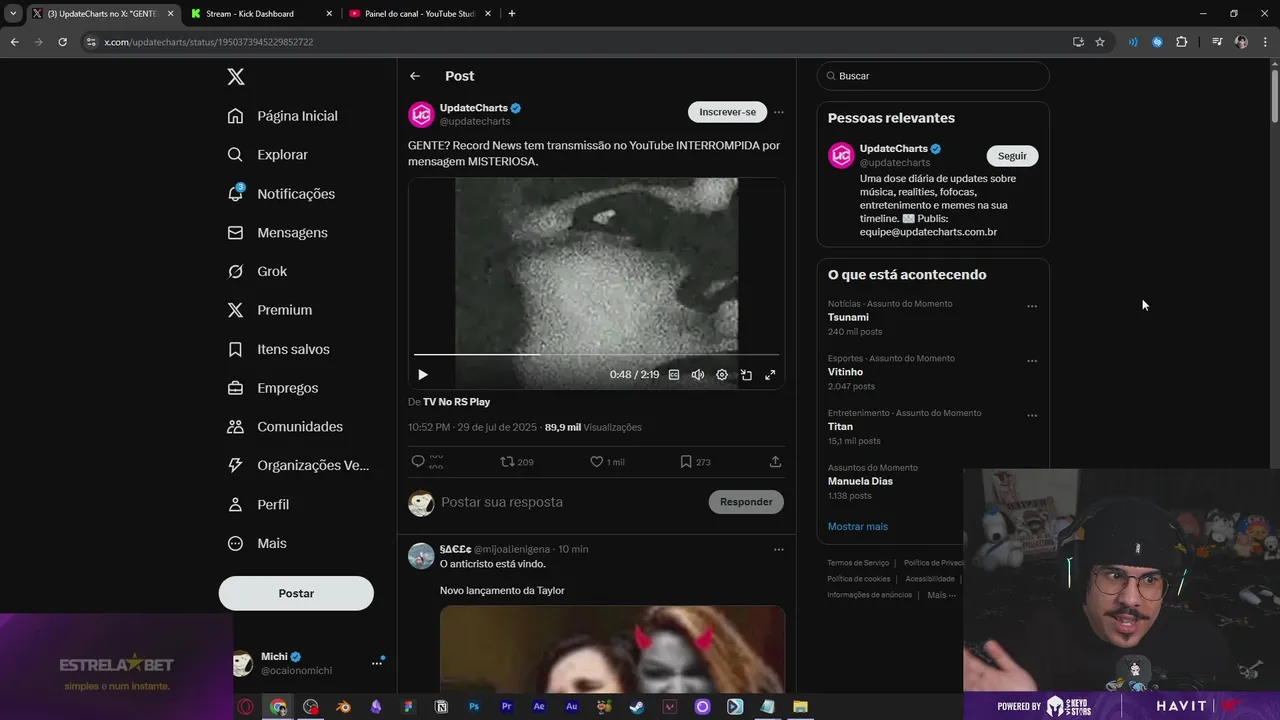The image size is (1280, 720).
Task: Open Chrome extensions puzzle icon
Action: 1182,42
